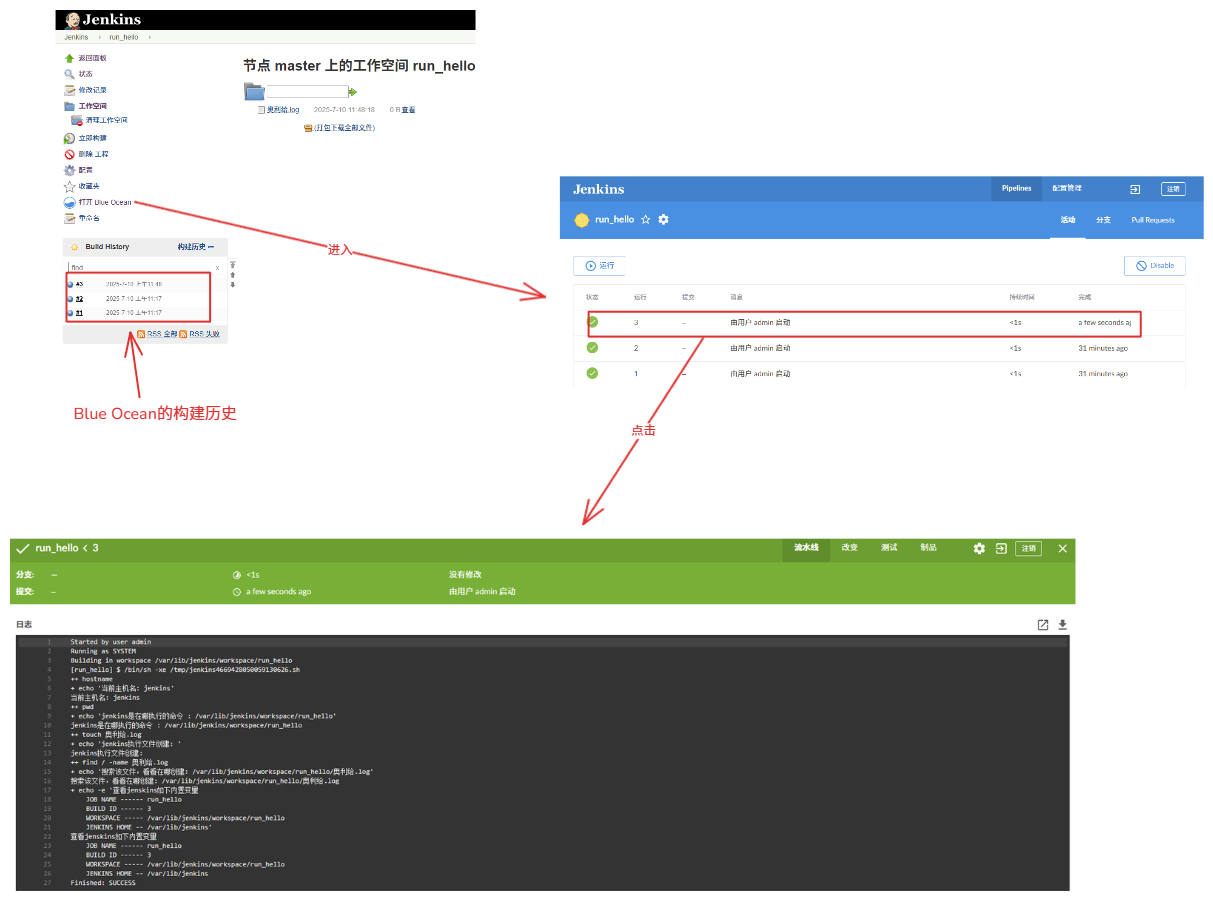1213x906 pixels.
Task: Click the notepad 修改记录 icon
Action: tap(69, 90)
